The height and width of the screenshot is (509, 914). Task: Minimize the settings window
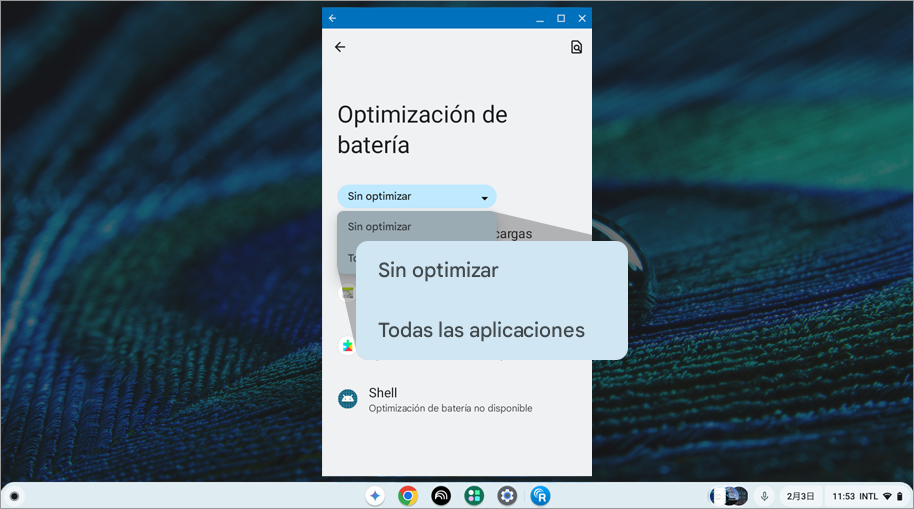pos(540,19)
